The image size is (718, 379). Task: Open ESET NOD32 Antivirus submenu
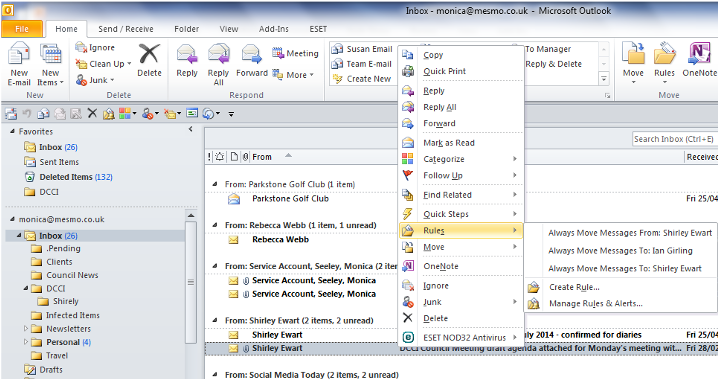(x=461, y=338)
